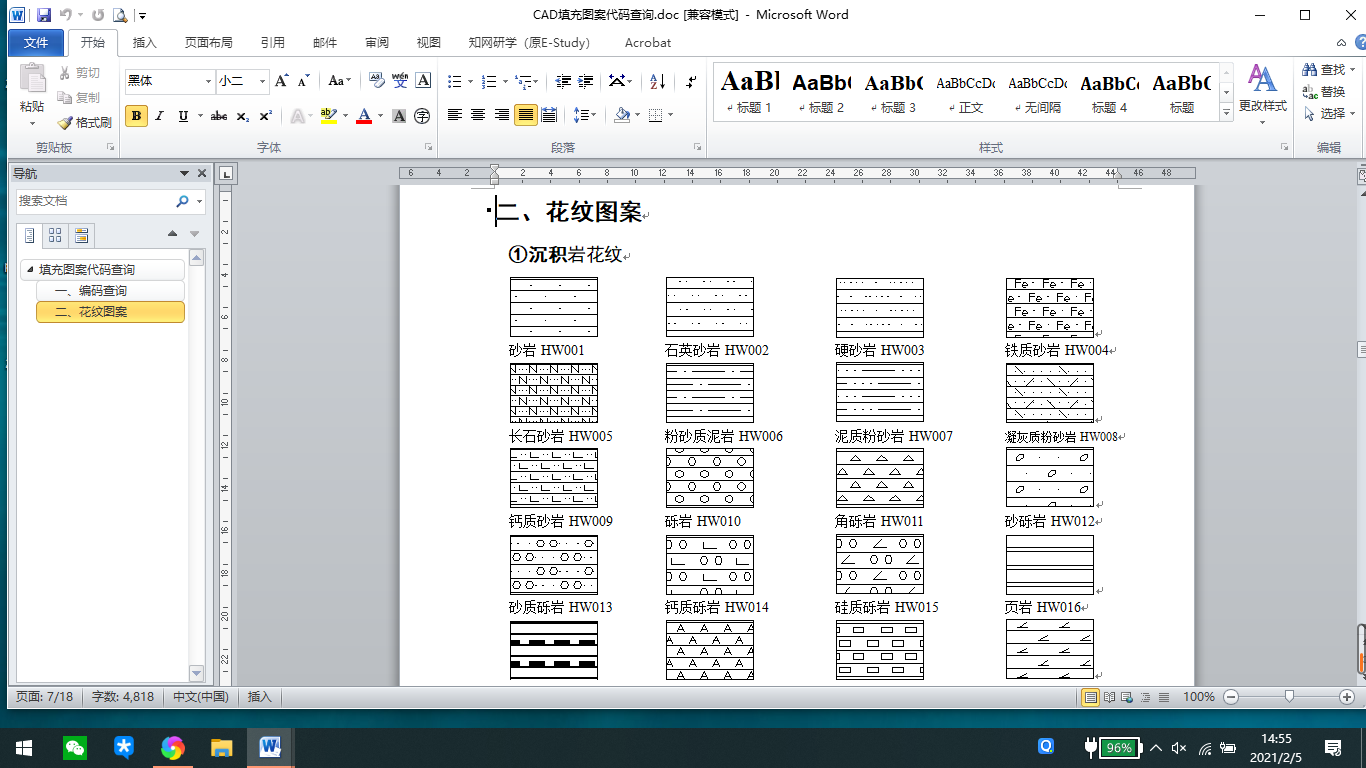
Task: Click the Align Left icon
Action: click(455, 116)
